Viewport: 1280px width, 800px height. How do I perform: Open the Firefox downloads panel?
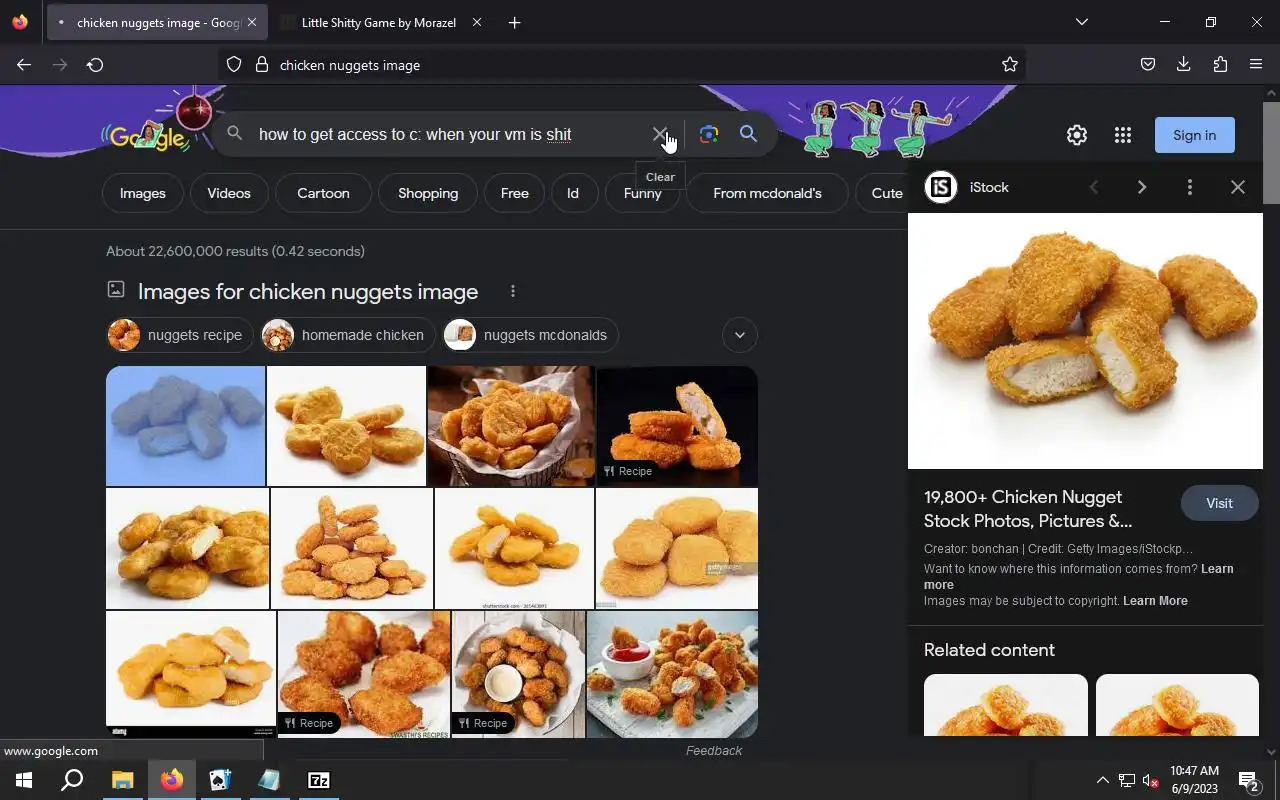pos(1184,65)
